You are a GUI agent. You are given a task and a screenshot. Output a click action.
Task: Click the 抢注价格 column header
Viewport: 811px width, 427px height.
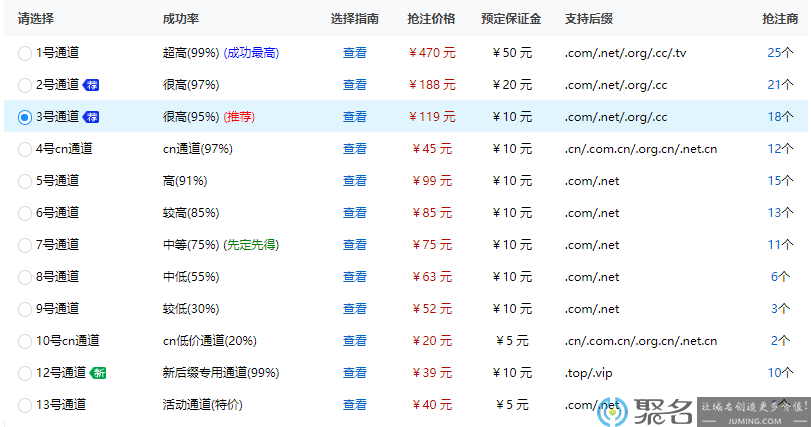(432, 19)
